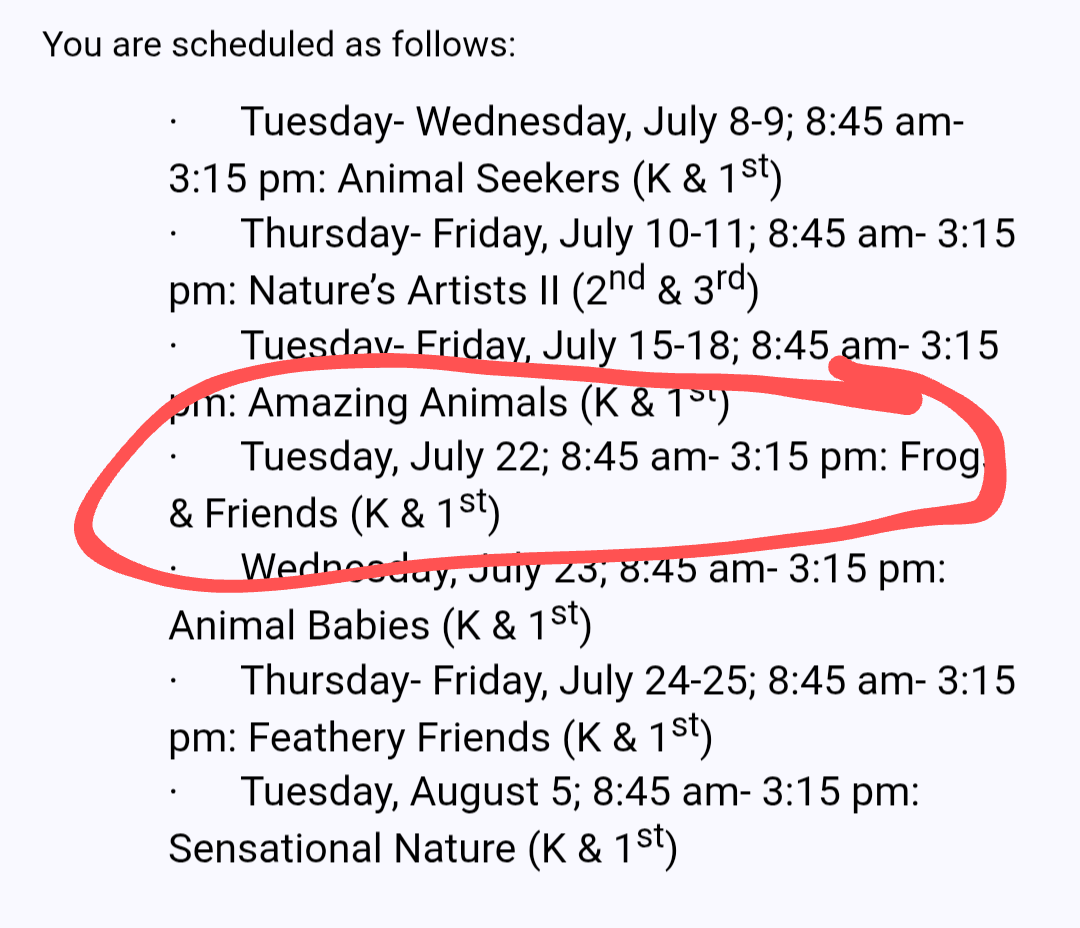The height and width of the screenshot is (928, 1080).
Task: Click the Sensational Nature text
Action: point(342,849)
